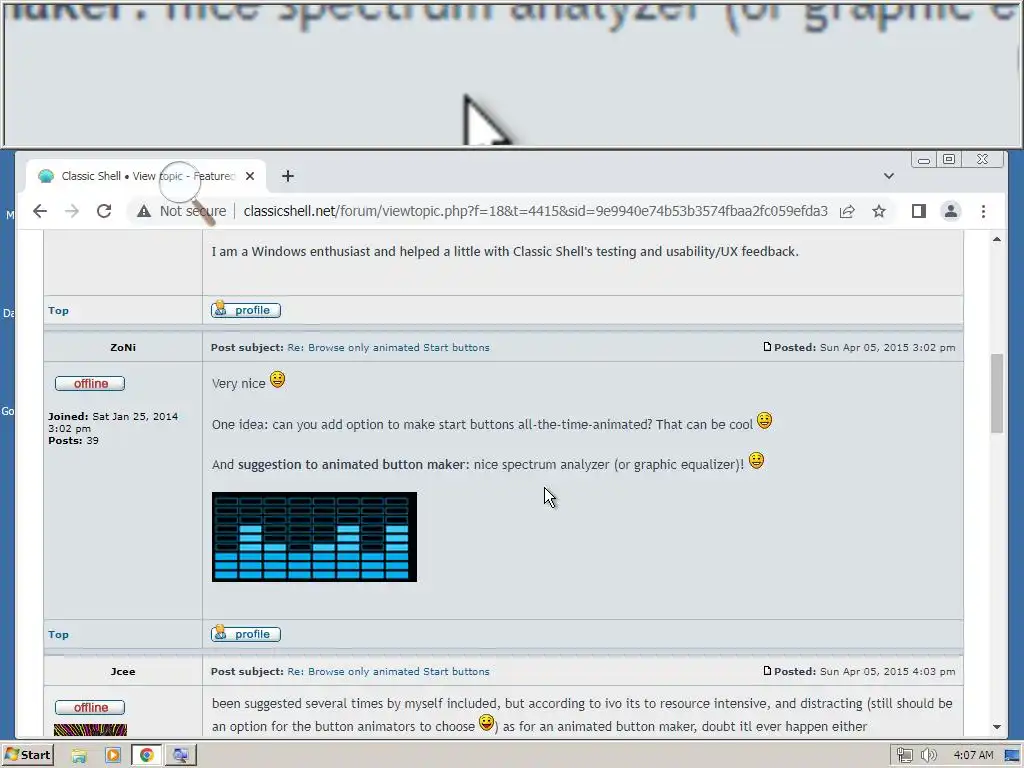
Task: Open the Windows Start menu
Action: point(27,755)
